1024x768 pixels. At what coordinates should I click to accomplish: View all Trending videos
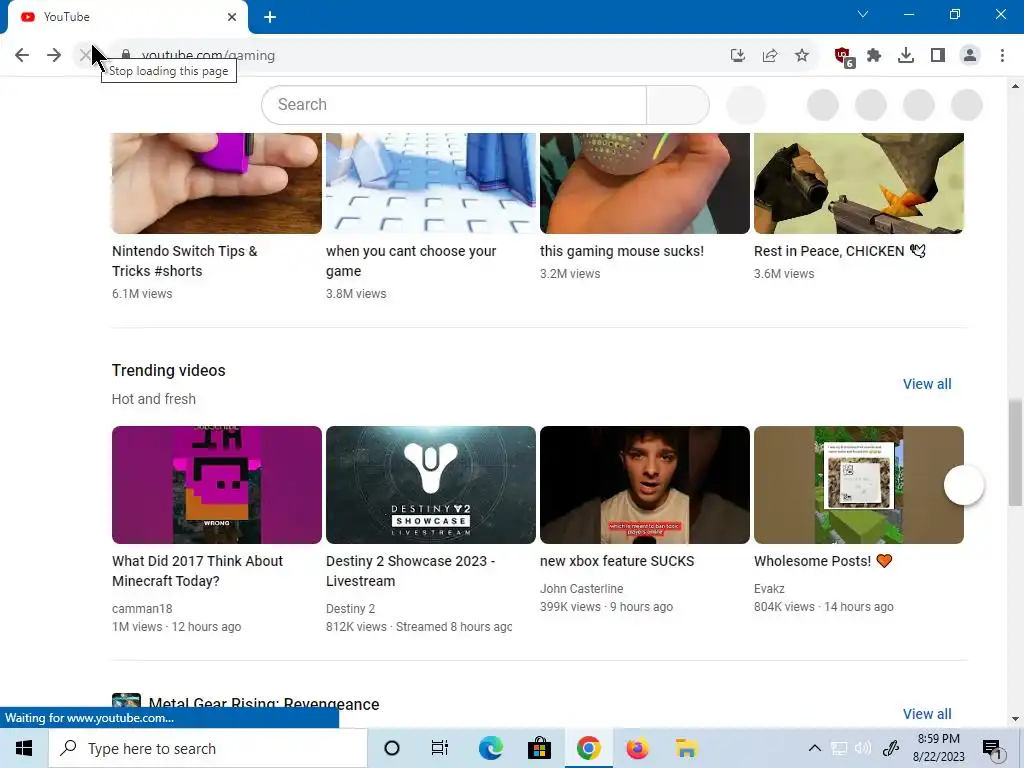(x=927, y=384)
